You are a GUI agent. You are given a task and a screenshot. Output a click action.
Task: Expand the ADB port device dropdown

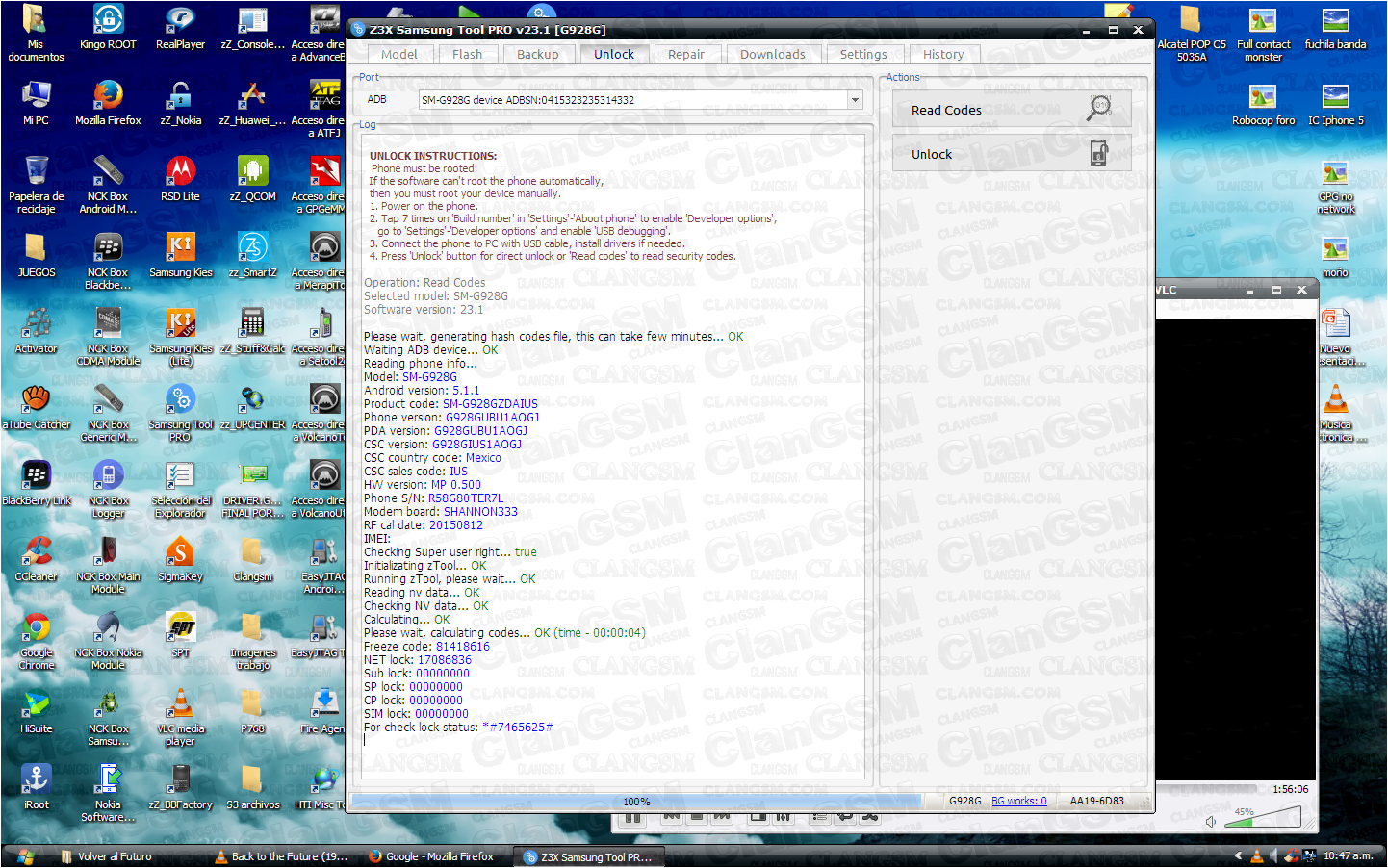[x=855, y=100]
